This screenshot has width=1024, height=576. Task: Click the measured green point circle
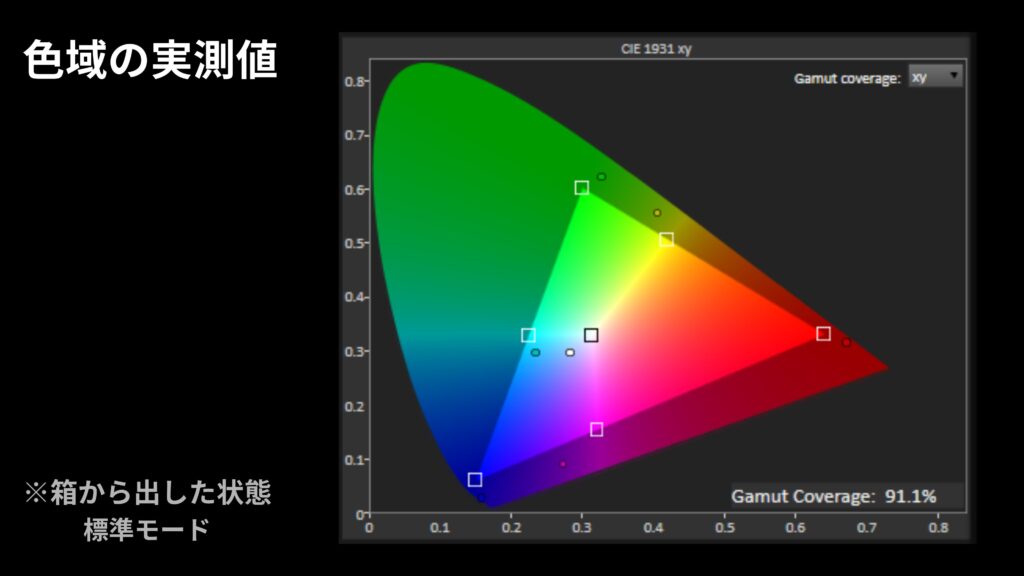click(601, 176)
